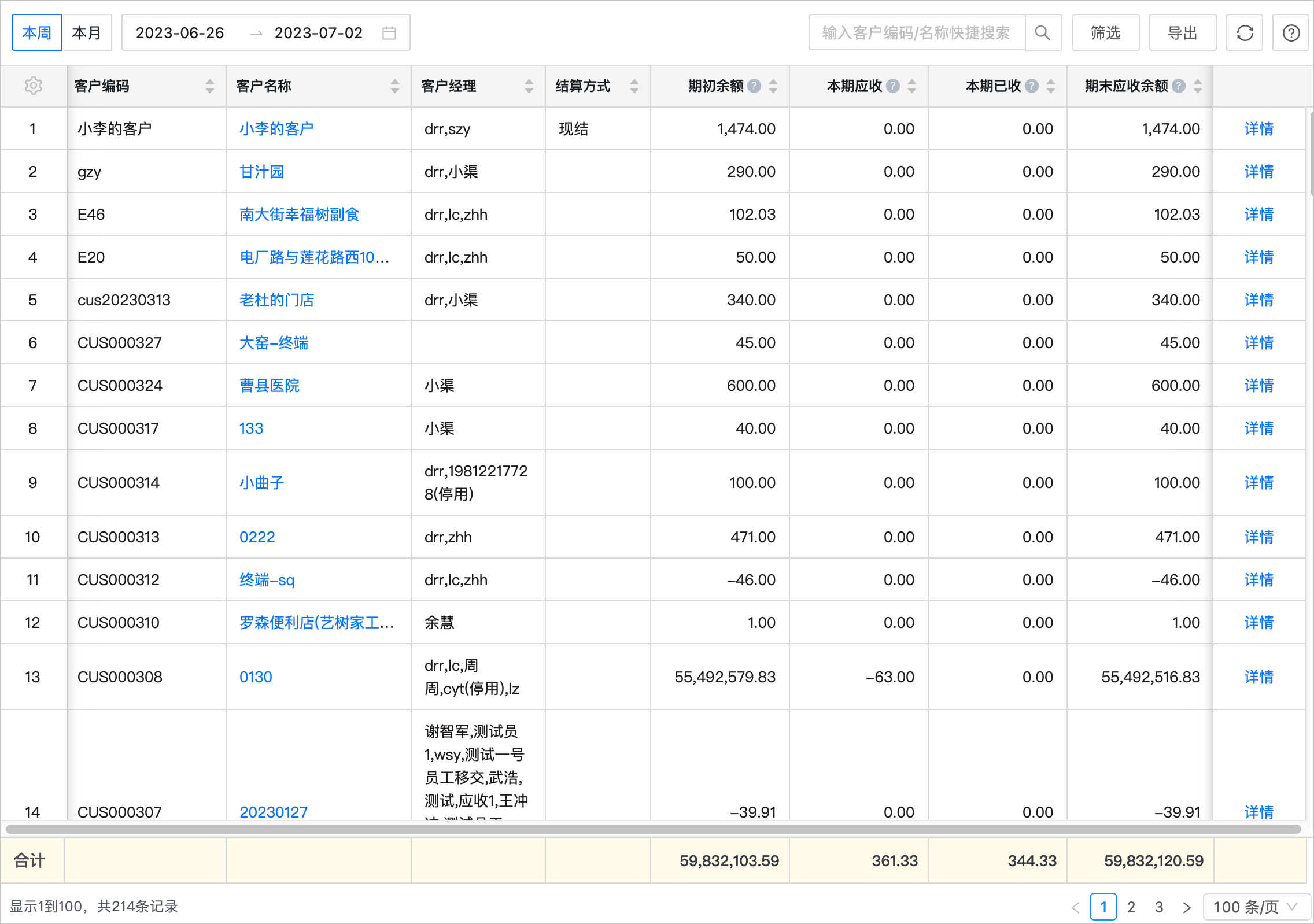Open column settings gear icon

(x=34, y=86)
